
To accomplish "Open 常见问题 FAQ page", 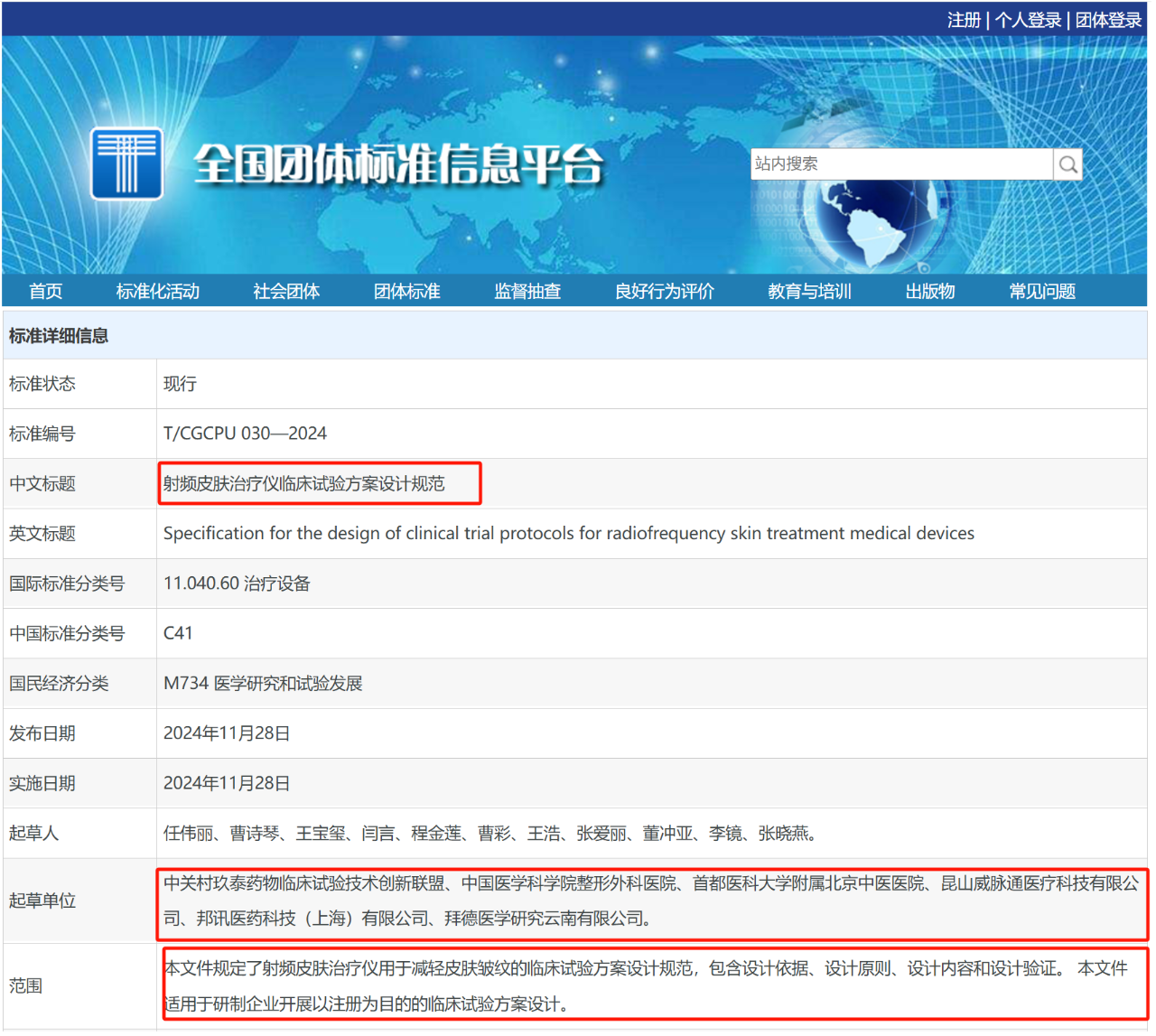I will point(1042,292).
